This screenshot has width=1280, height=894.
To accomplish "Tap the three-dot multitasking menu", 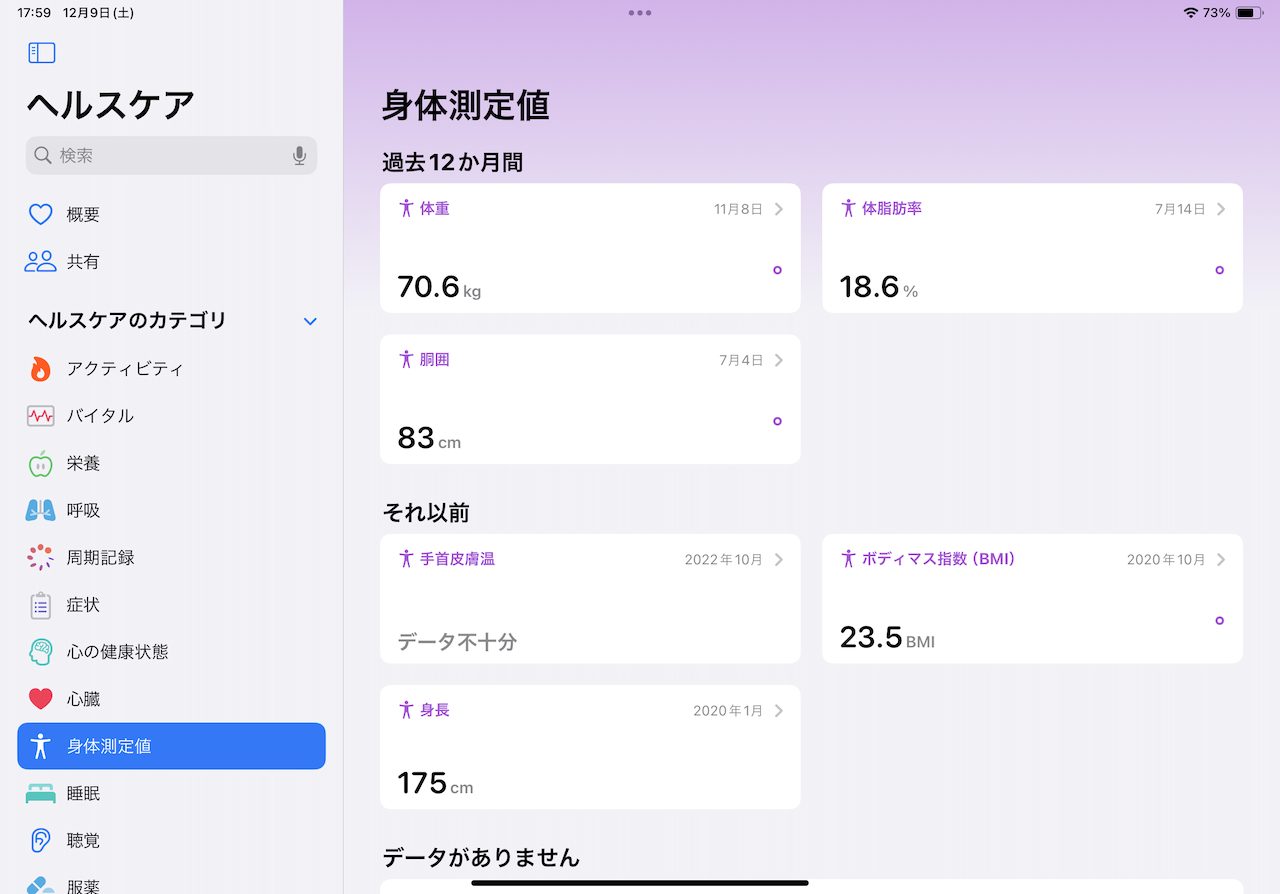I will [x=640, y=13].
